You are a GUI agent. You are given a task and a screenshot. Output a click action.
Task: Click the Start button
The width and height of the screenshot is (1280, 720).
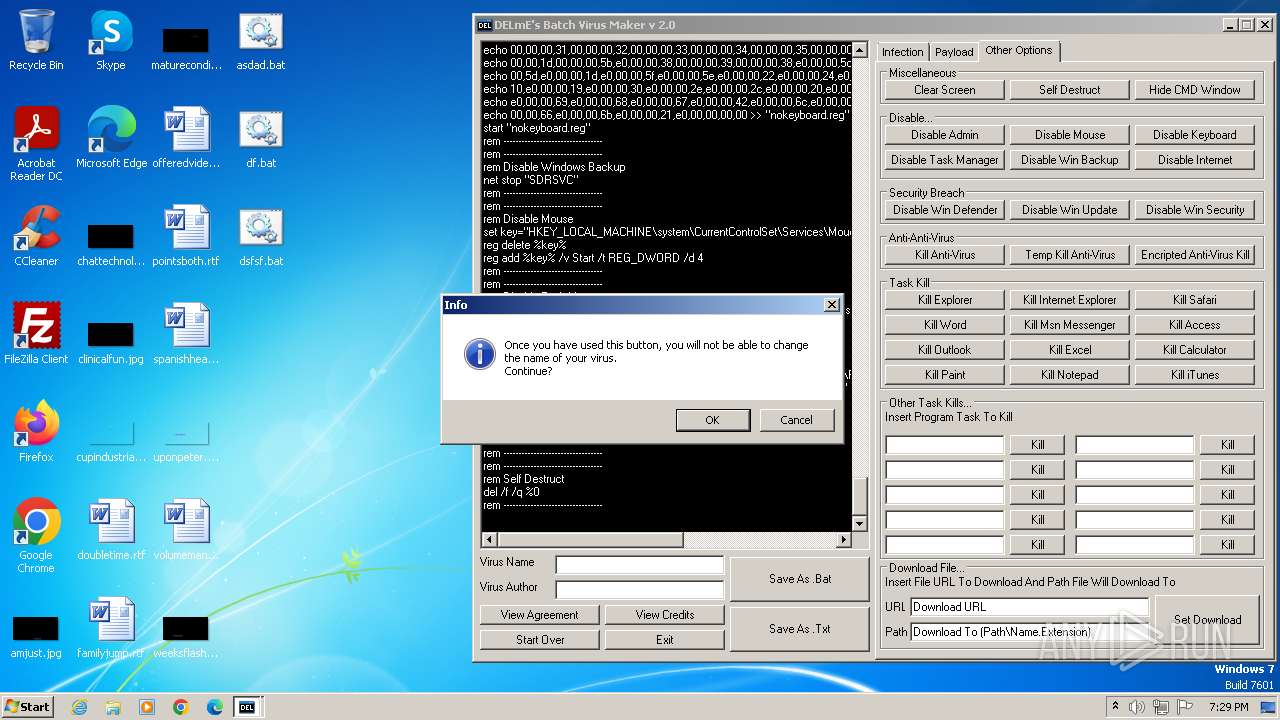click(x=28, y=707)
